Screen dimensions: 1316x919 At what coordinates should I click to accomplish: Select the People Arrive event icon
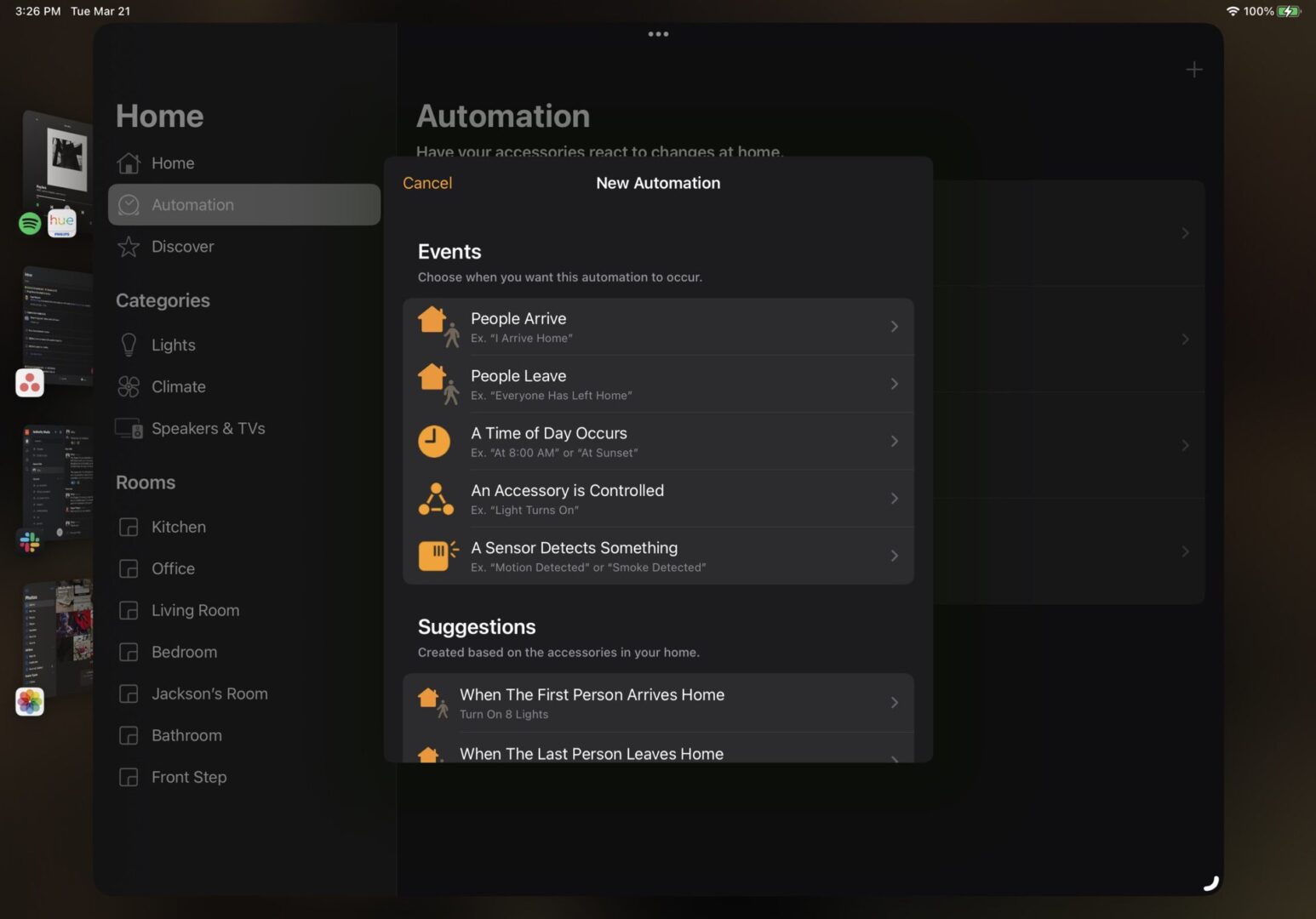tap(435, 326)
